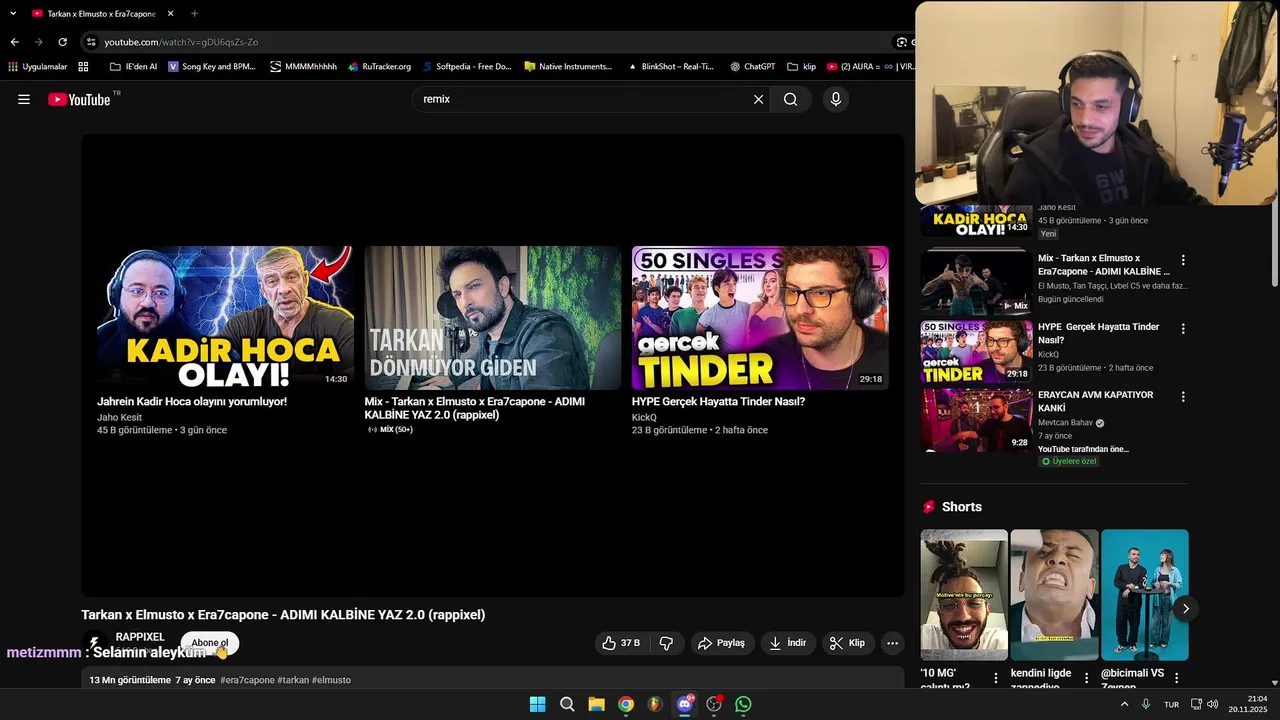The image size is (1280, 720).
Task: Go to YouTube home via logo
Action: 79,99
